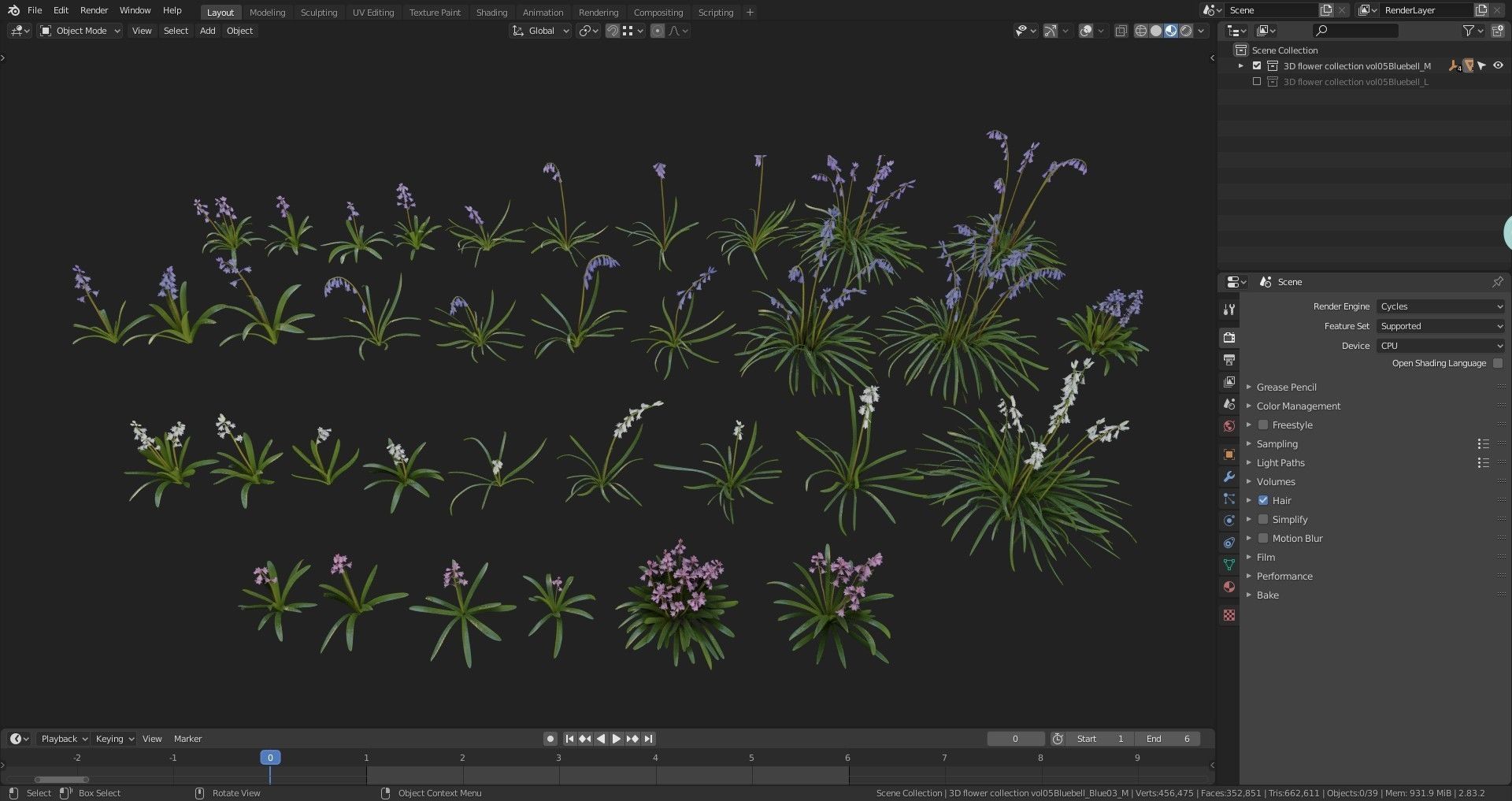Hide Bluebell_M collection with eye icon
The height and width of the screenshot is (801, 1512).
point(1498,66)
